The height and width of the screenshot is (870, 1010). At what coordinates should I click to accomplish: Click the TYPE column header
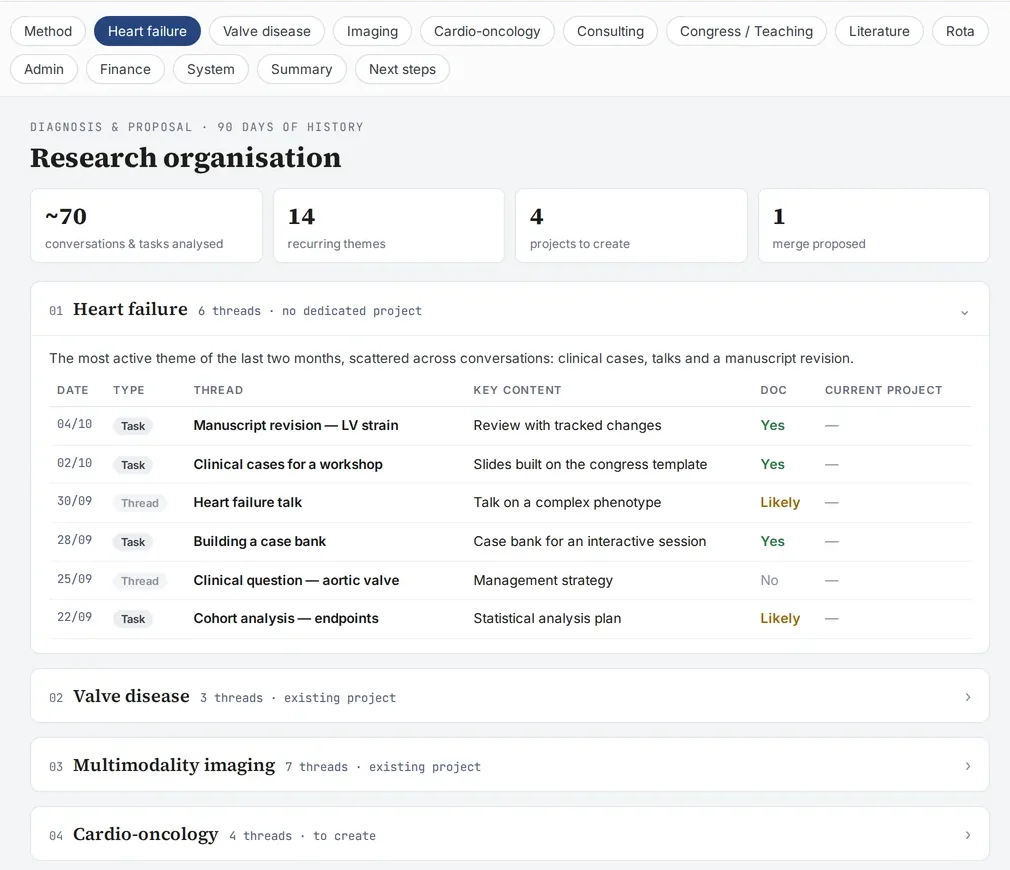pos(129,390)
